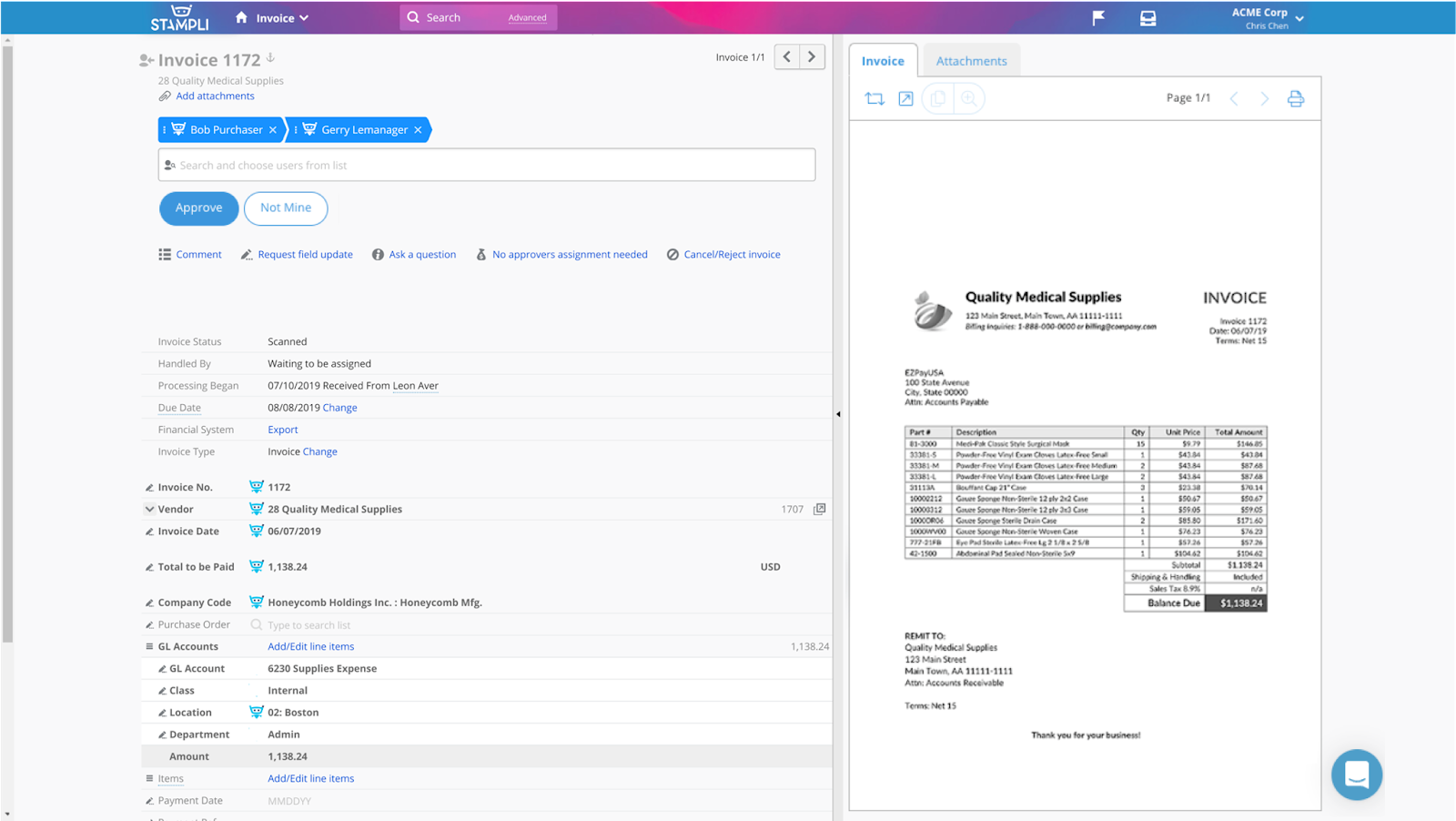This screenshot has width=1456, height=821.
Task: Edit the Location field pencil icon
Action: pyautogui.click(x=162, y=713)
